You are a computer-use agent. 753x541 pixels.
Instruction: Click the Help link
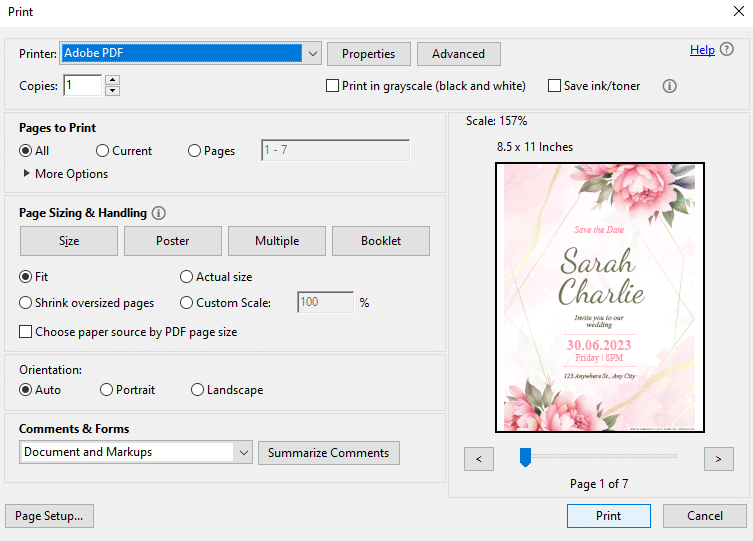point(702,50)
